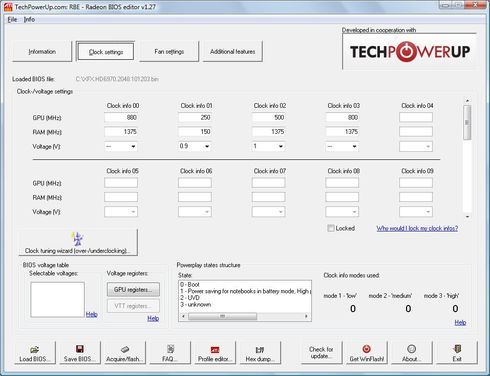The height and width of the screenshot is (376, 490).
Task: Click Clock info 03 GPU field showing 800
Action: point(342,117)
